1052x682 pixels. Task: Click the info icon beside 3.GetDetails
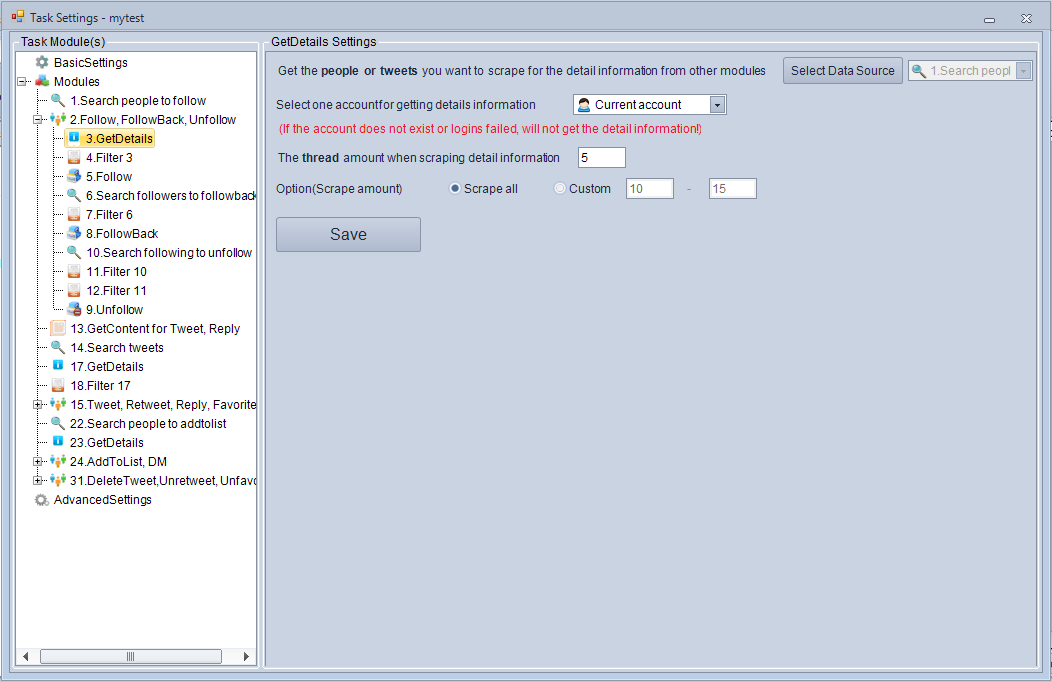coord(74,138)
